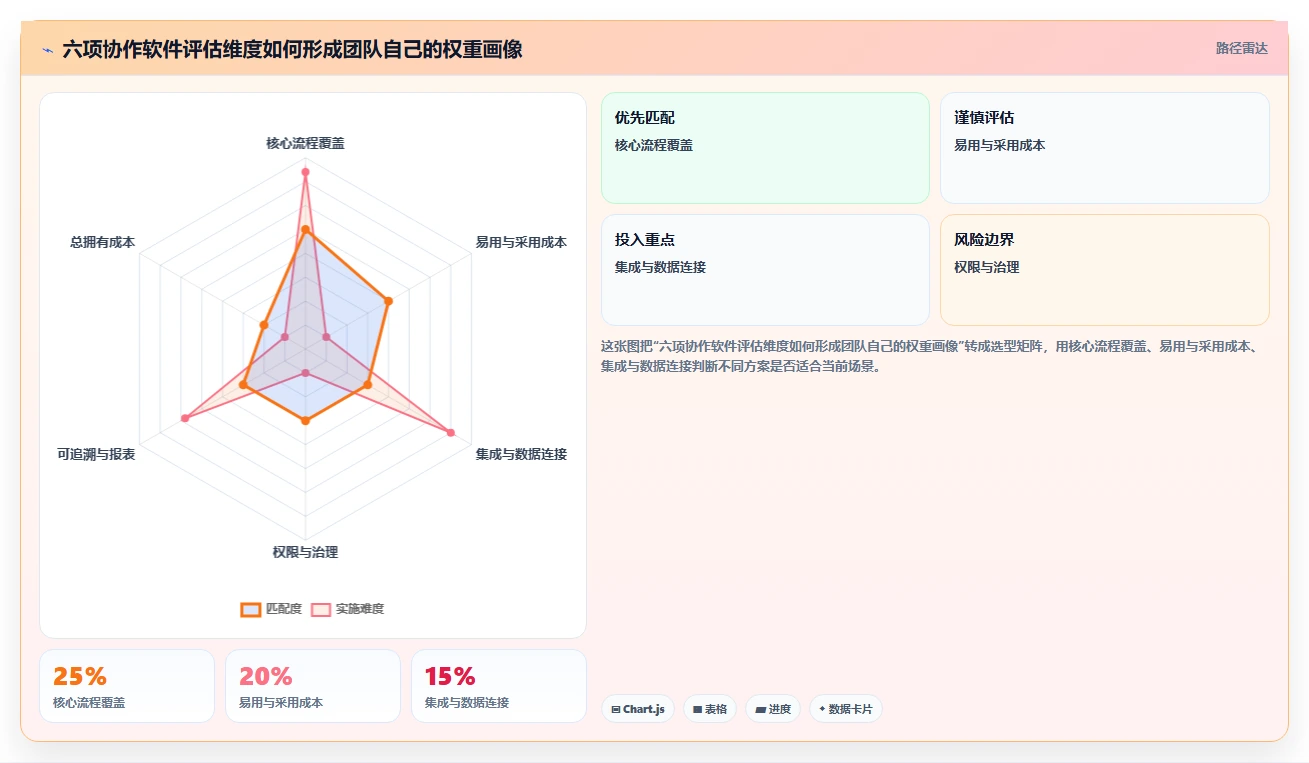Click the main title 六项协作软件评估维度

click(x=292, y=49)
